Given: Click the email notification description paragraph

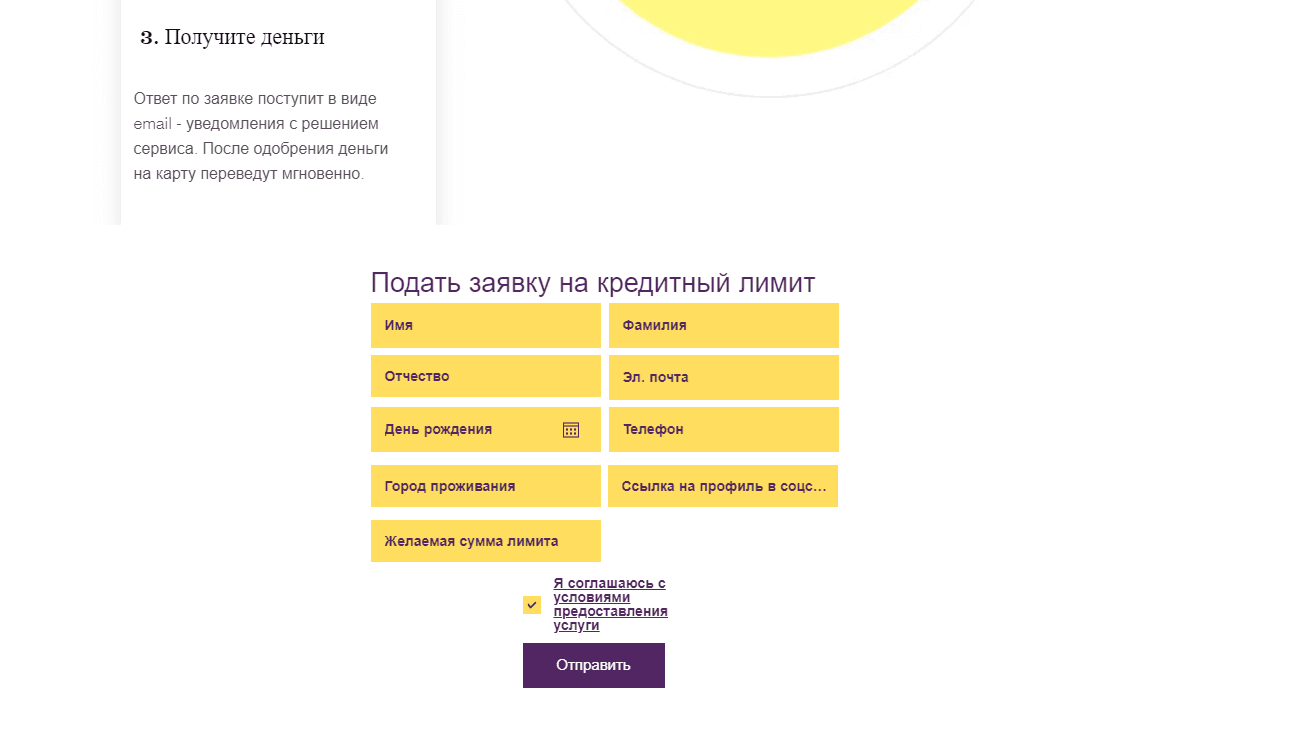Looking at the screenshot, I should pos(260,136).
